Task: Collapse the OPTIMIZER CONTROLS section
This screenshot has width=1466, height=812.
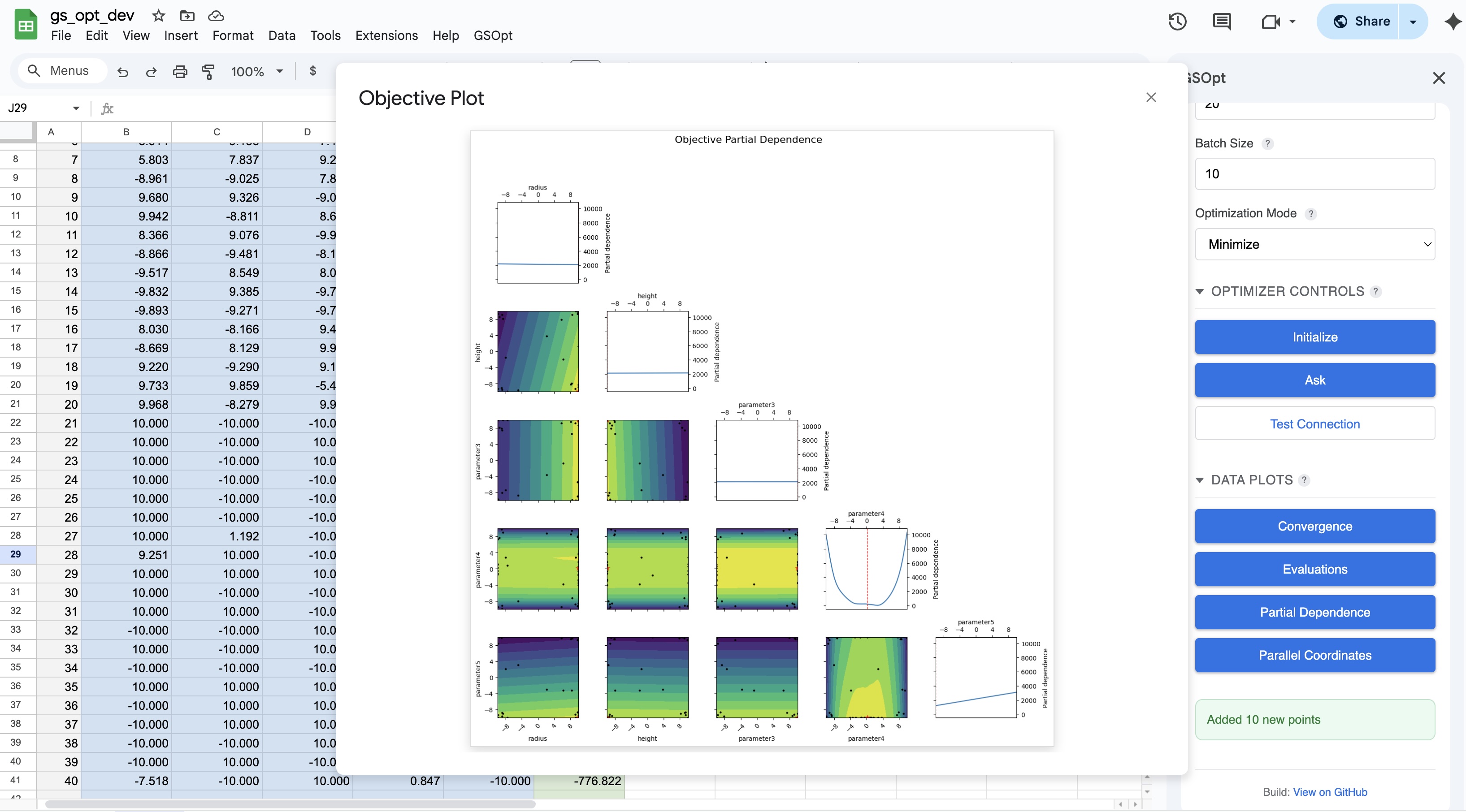Action: (1200, 291)
